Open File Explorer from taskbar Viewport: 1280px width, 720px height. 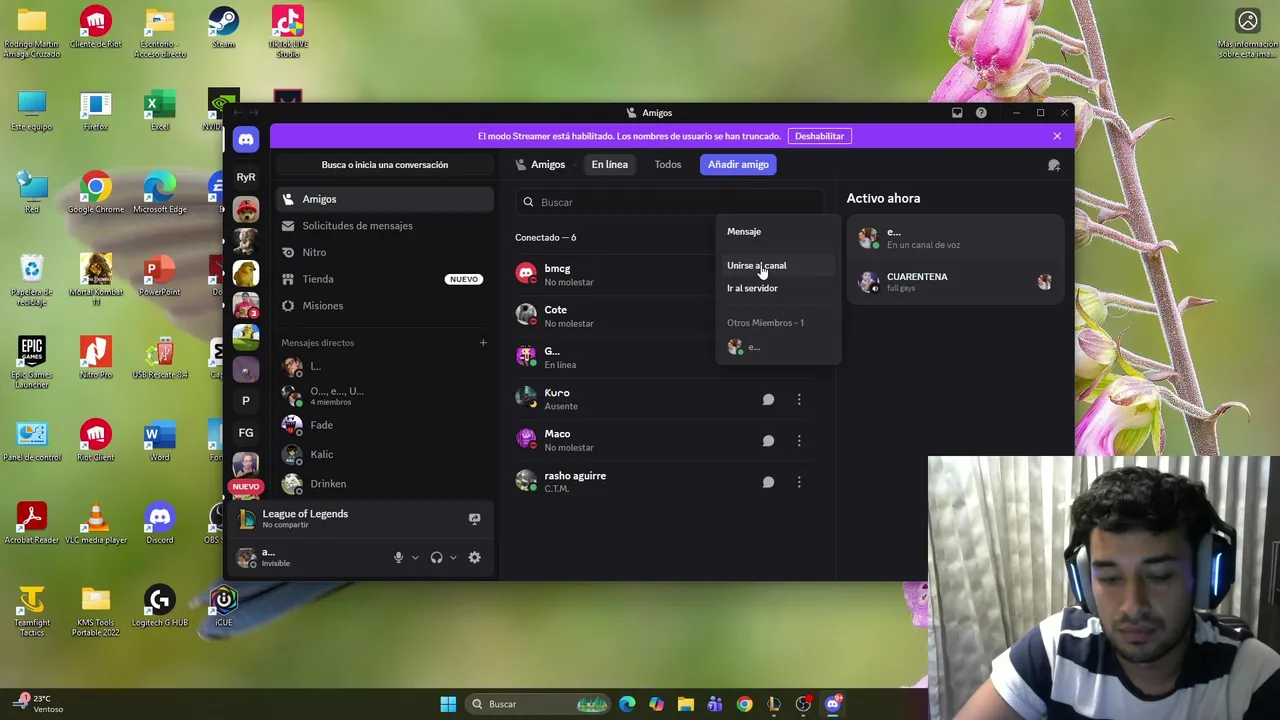686,704
